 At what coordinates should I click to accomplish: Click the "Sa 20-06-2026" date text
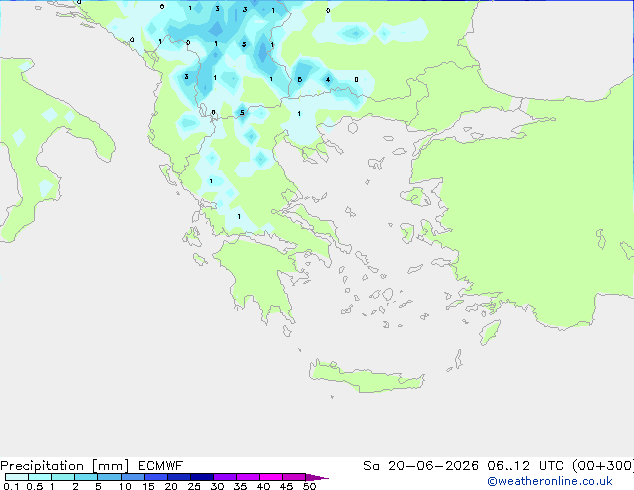pyautogui.click(x=421, y=466)
